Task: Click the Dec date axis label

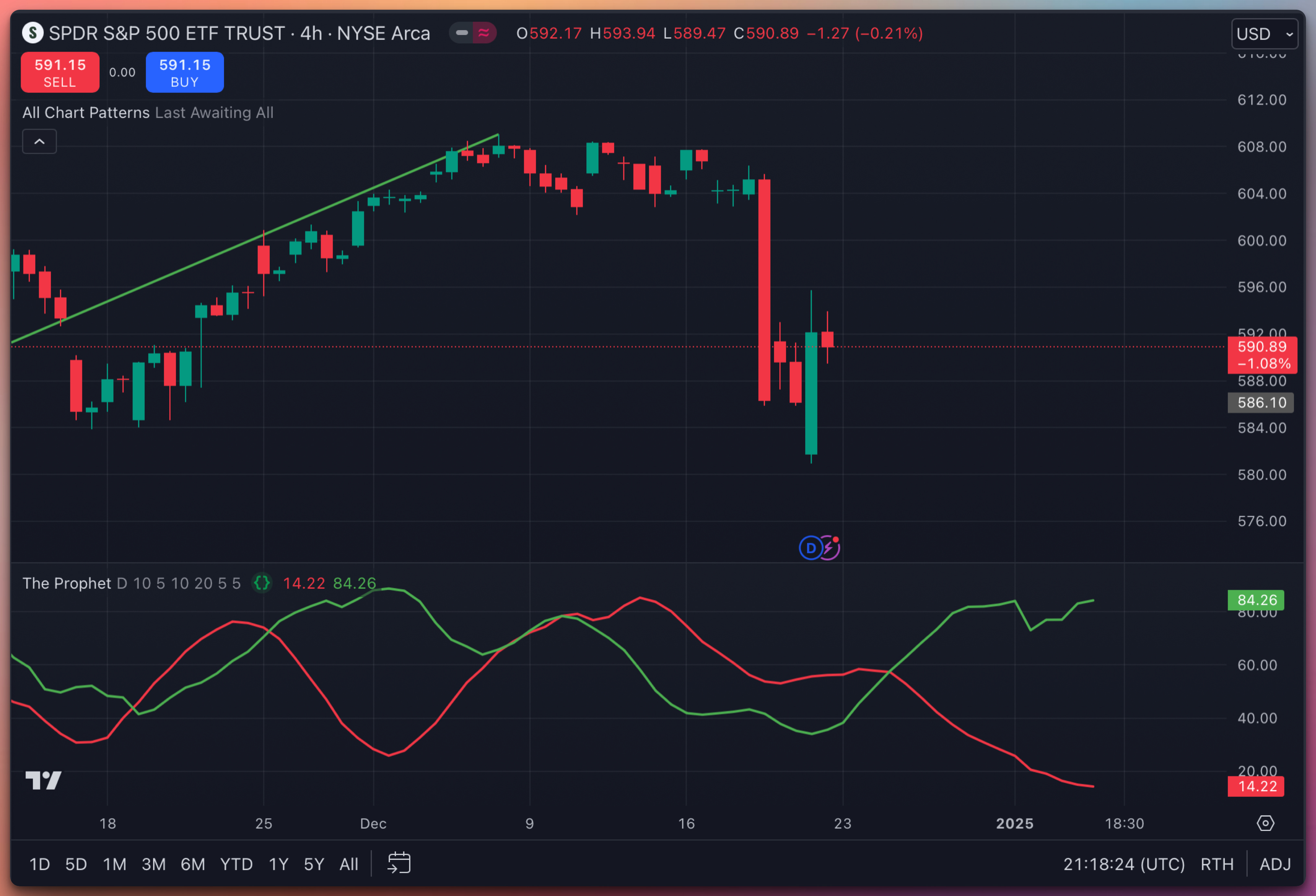Action: tap(373, 823)
